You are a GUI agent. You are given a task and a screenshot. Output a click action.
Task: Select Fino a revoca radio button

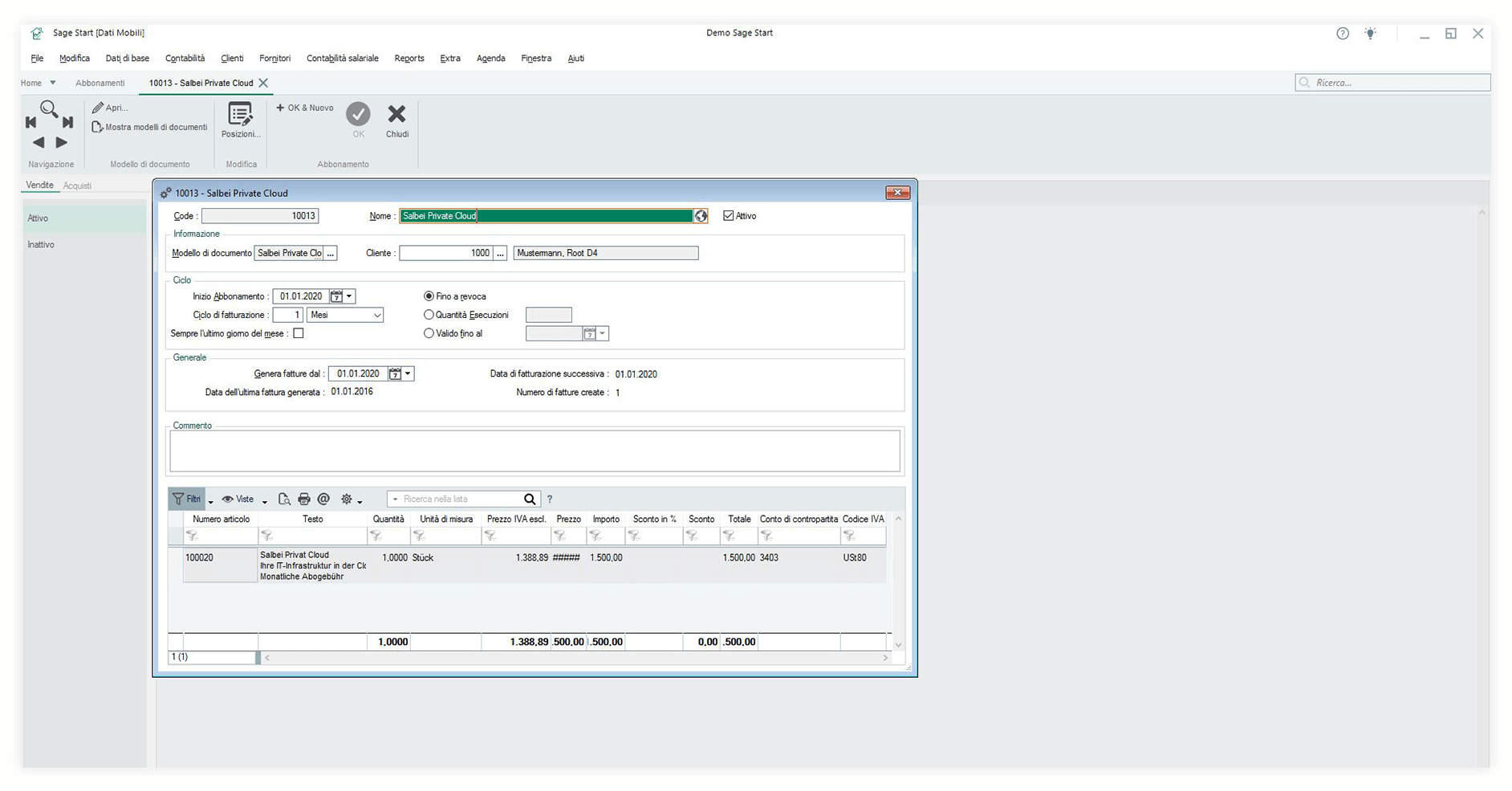pyautogui.click(x=429, y=296)
